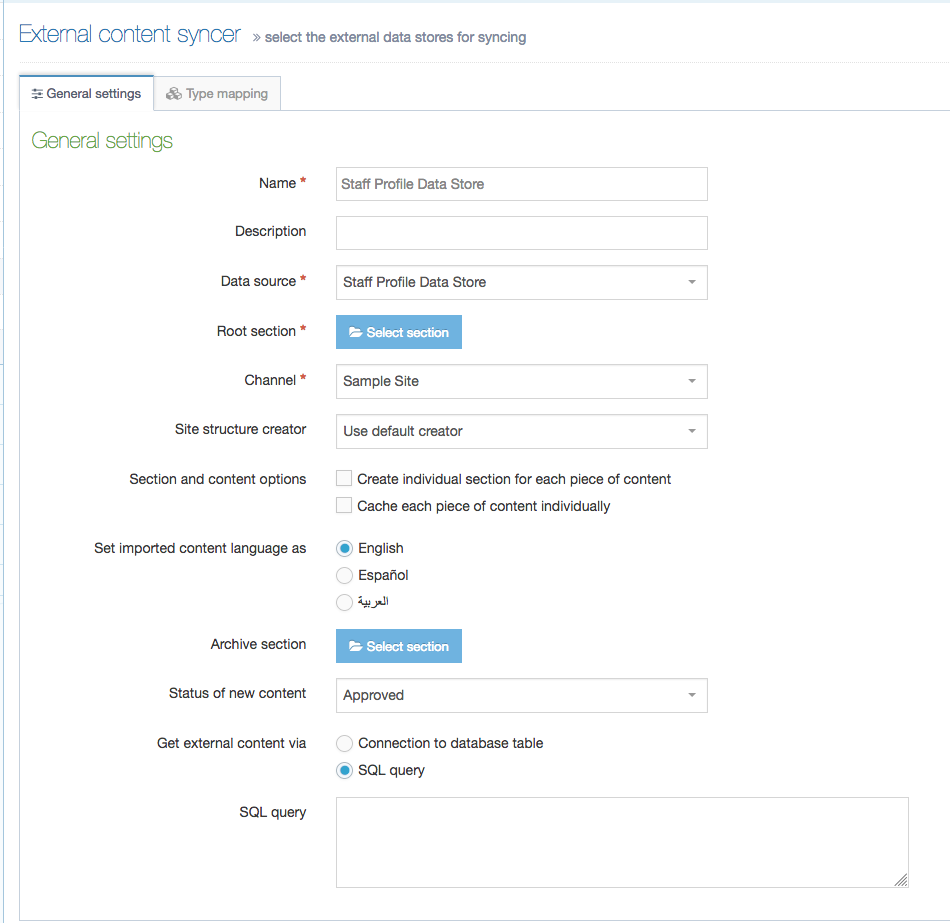Click the SQL query textarea resize handle
The width and height of the screenshot is (950, 923).
901,880
